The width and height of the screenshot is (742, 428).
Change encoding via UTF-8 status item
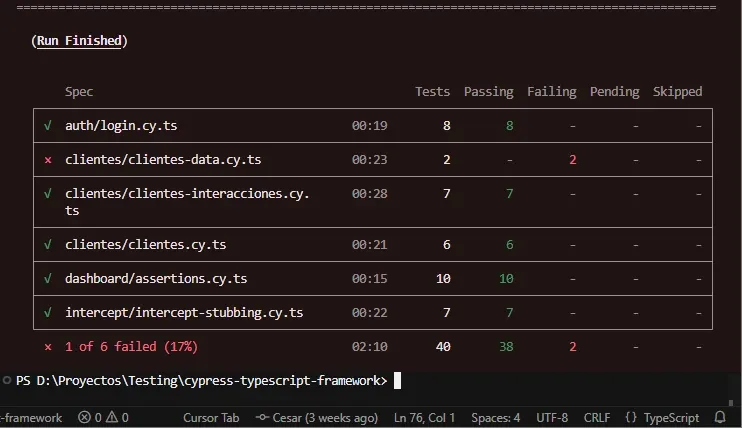click(x=552, y=418)
